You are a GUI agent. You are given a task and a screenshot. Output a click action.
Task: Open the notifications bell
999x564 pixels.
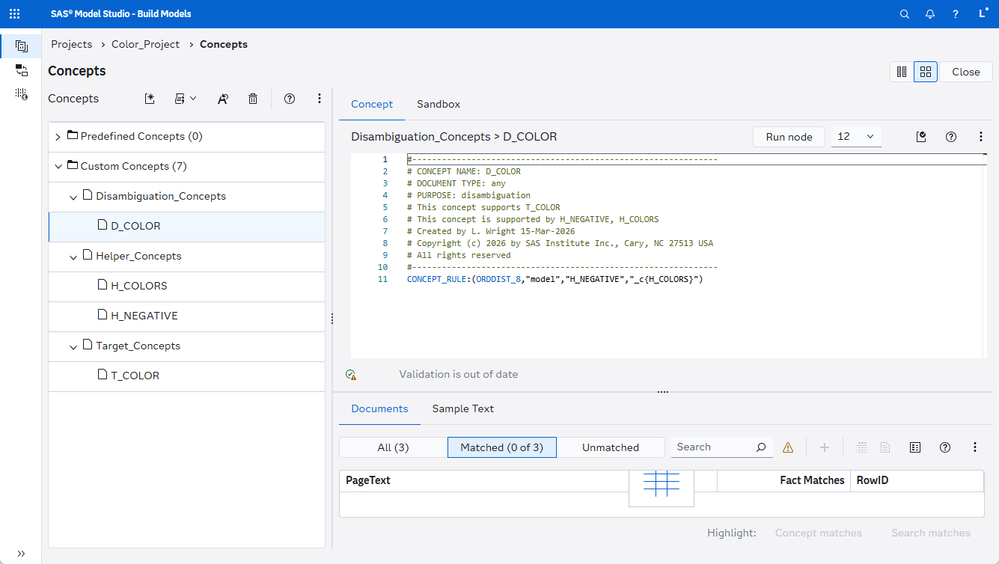point(930,14)
